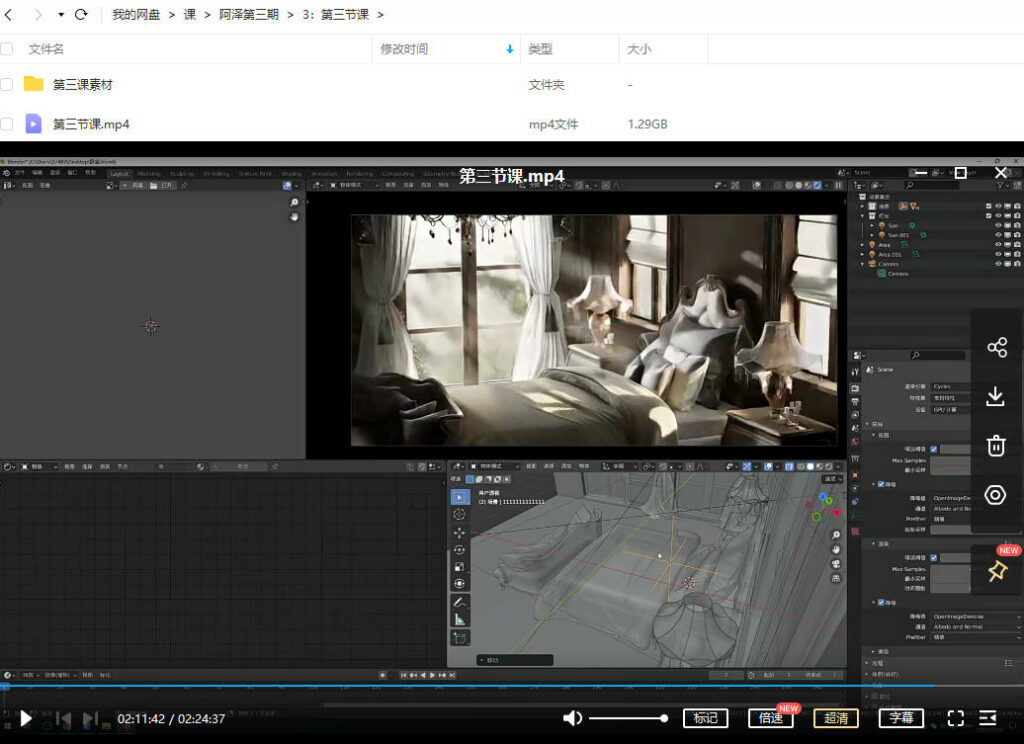
Task: Refresh the current folder listing
Action: click(81, 15)
